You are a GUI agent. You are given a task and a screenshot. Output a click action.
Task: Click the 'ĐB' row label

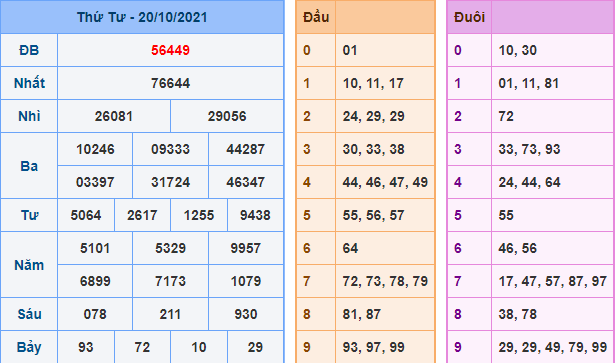(x=29, y=50)
